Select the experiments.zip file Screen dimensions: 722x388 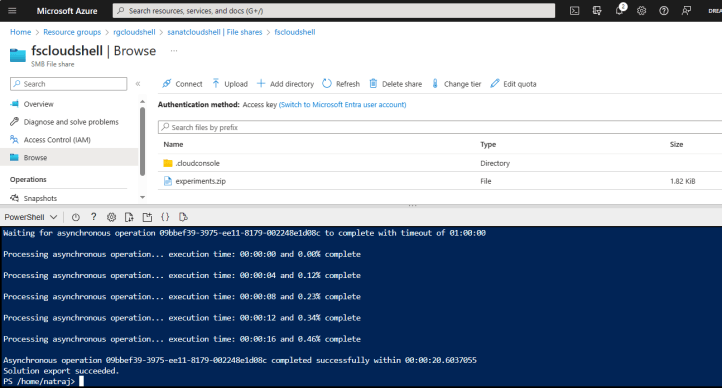(200, 181)
